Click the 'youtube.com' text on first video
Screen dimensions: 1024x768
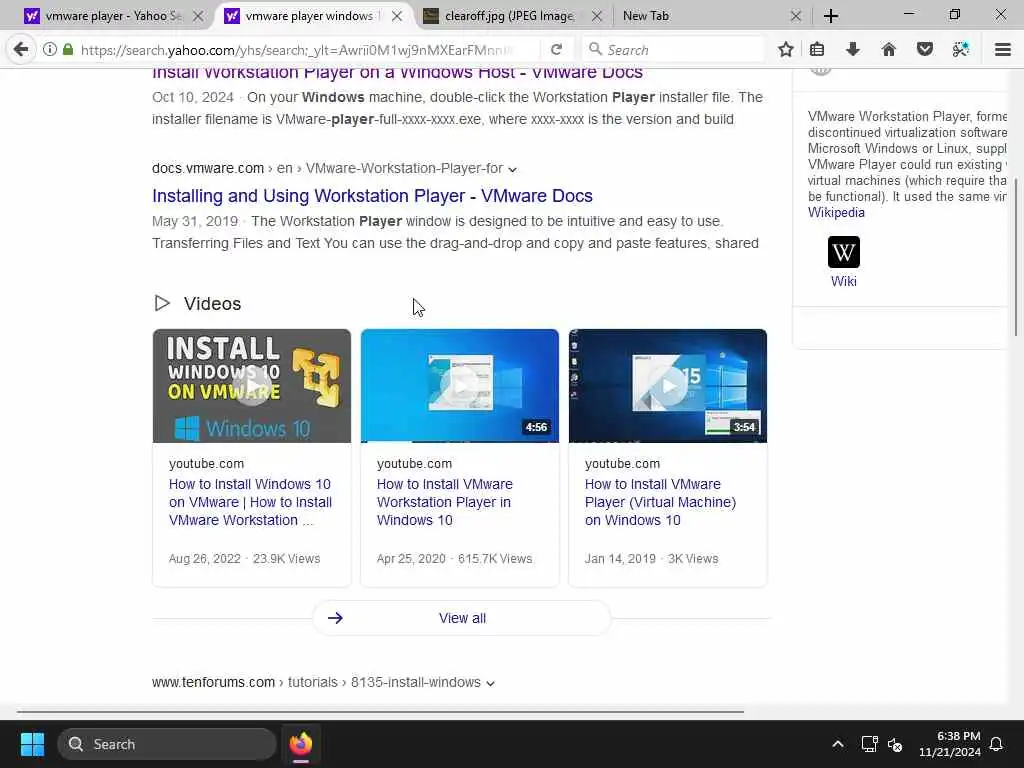(x=206, y=464)
